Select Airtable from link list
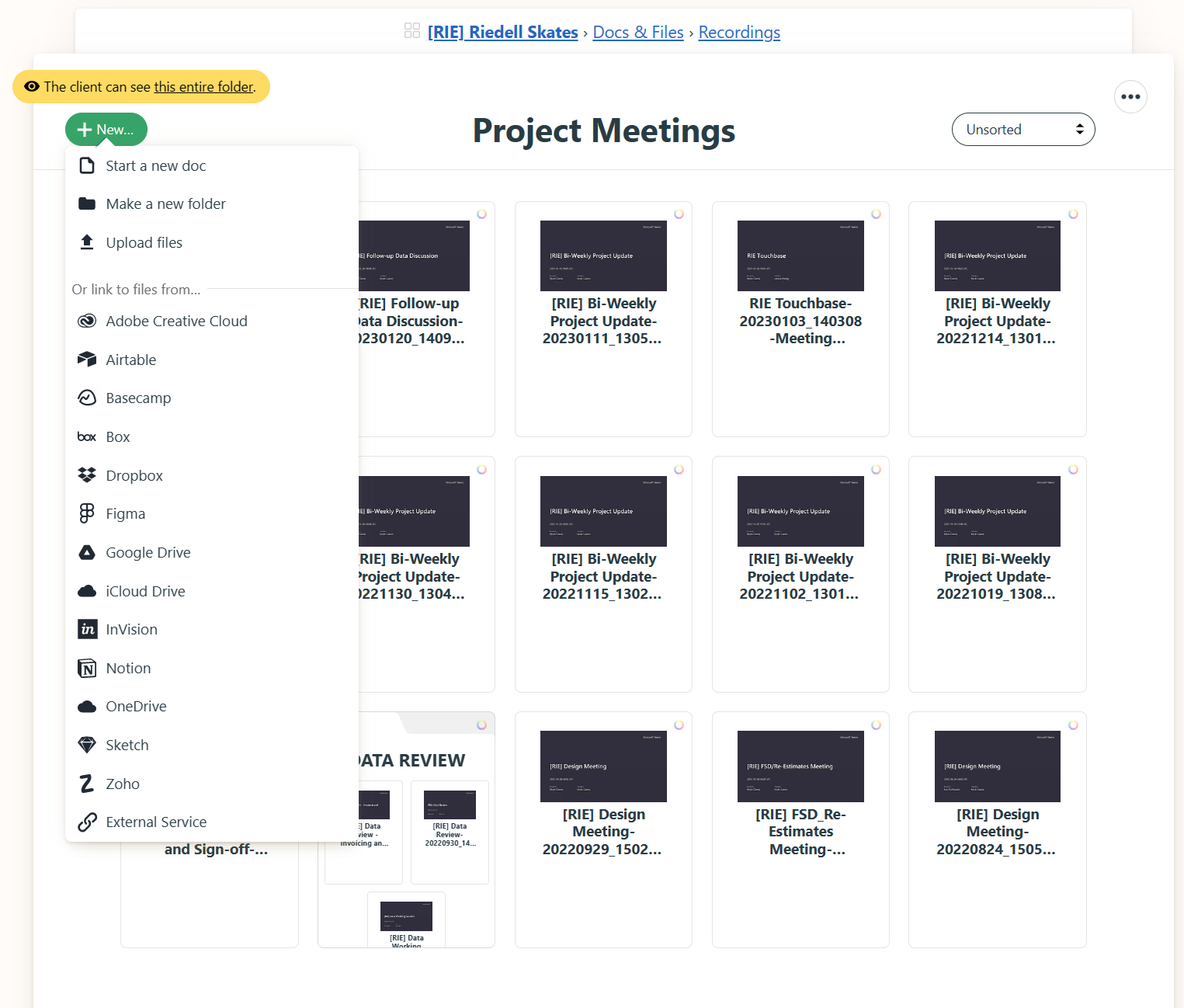 click(x=211, y=360)
